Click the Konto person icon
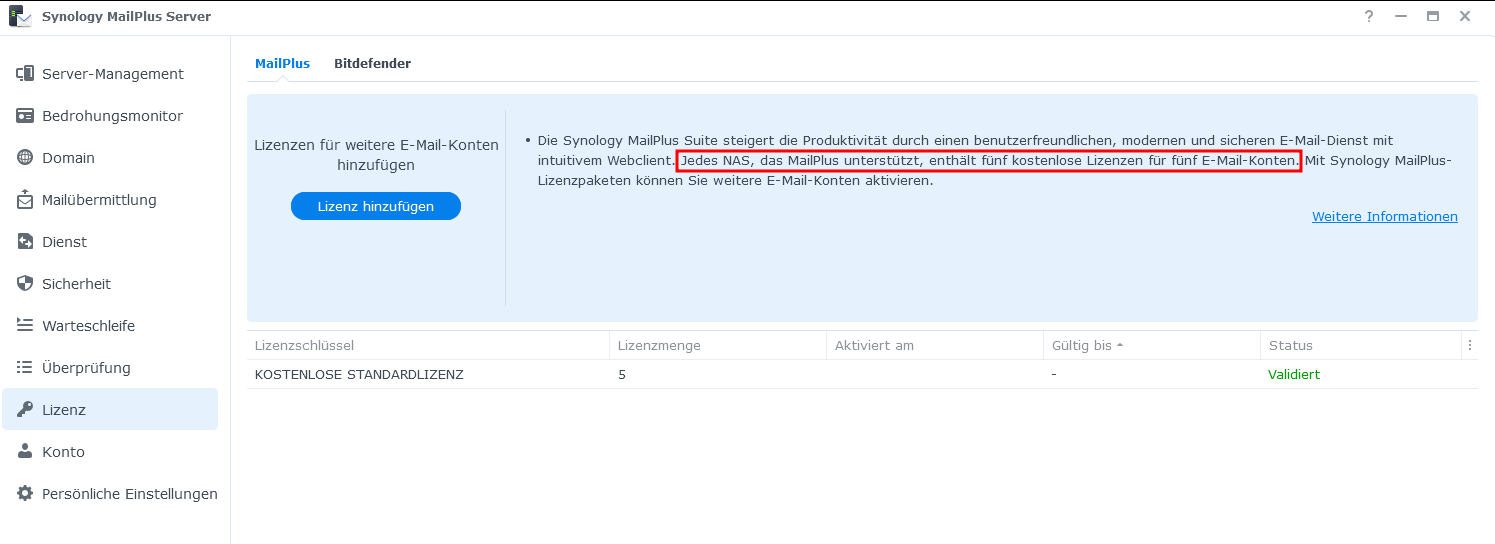This screenshot has width=1495, height=544. (x=25, y=452)
